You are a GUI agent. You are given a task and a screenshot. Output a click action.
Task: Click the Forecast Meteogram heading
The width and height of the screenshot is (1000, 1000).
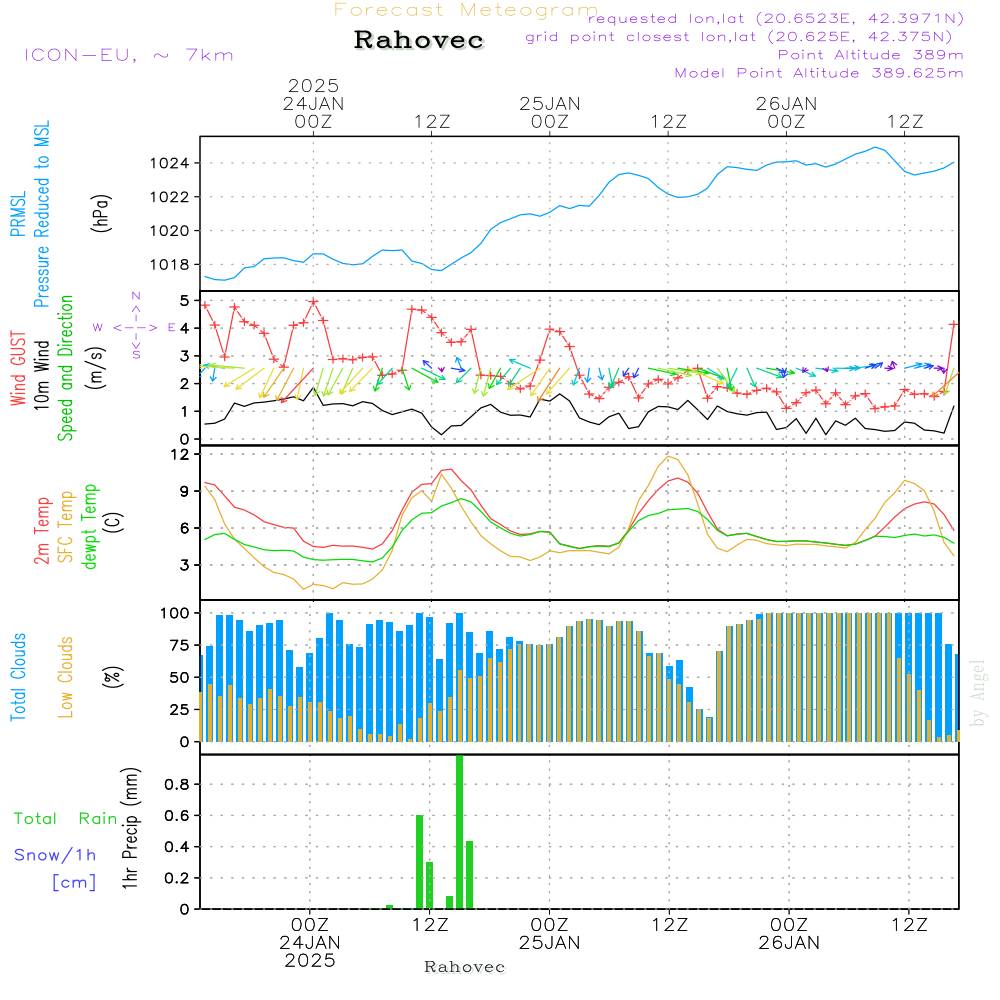[x=466, y=10]
